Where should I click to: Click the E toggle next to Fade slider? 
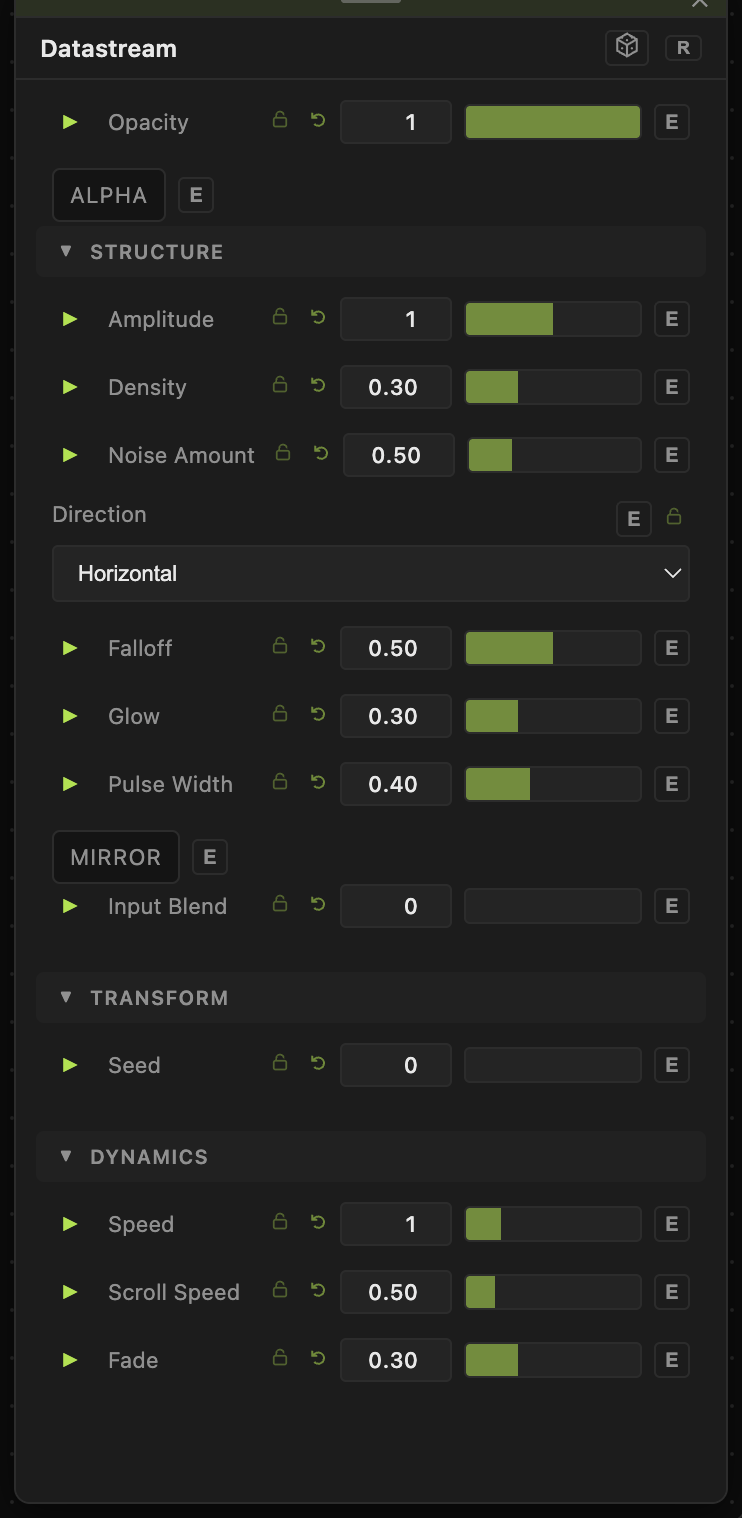(672, 1360)
